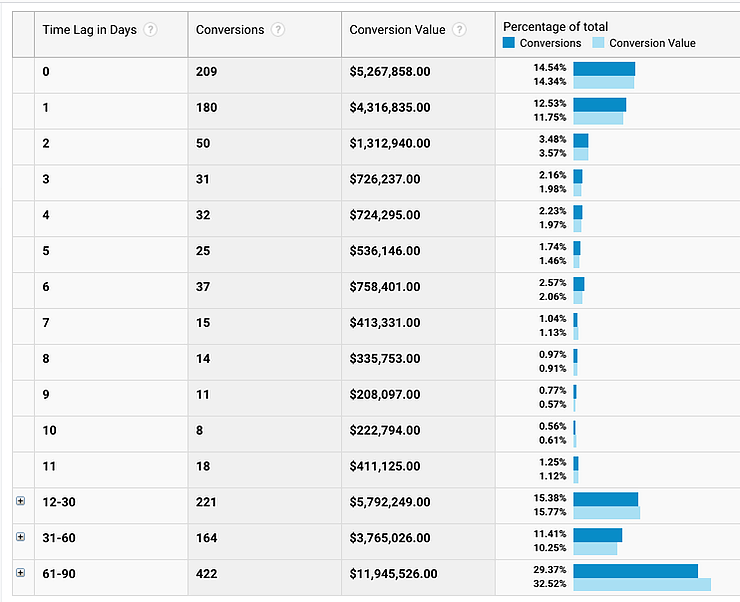
Task: Click the $5,792,249.00 value cell
Action: 390,501
